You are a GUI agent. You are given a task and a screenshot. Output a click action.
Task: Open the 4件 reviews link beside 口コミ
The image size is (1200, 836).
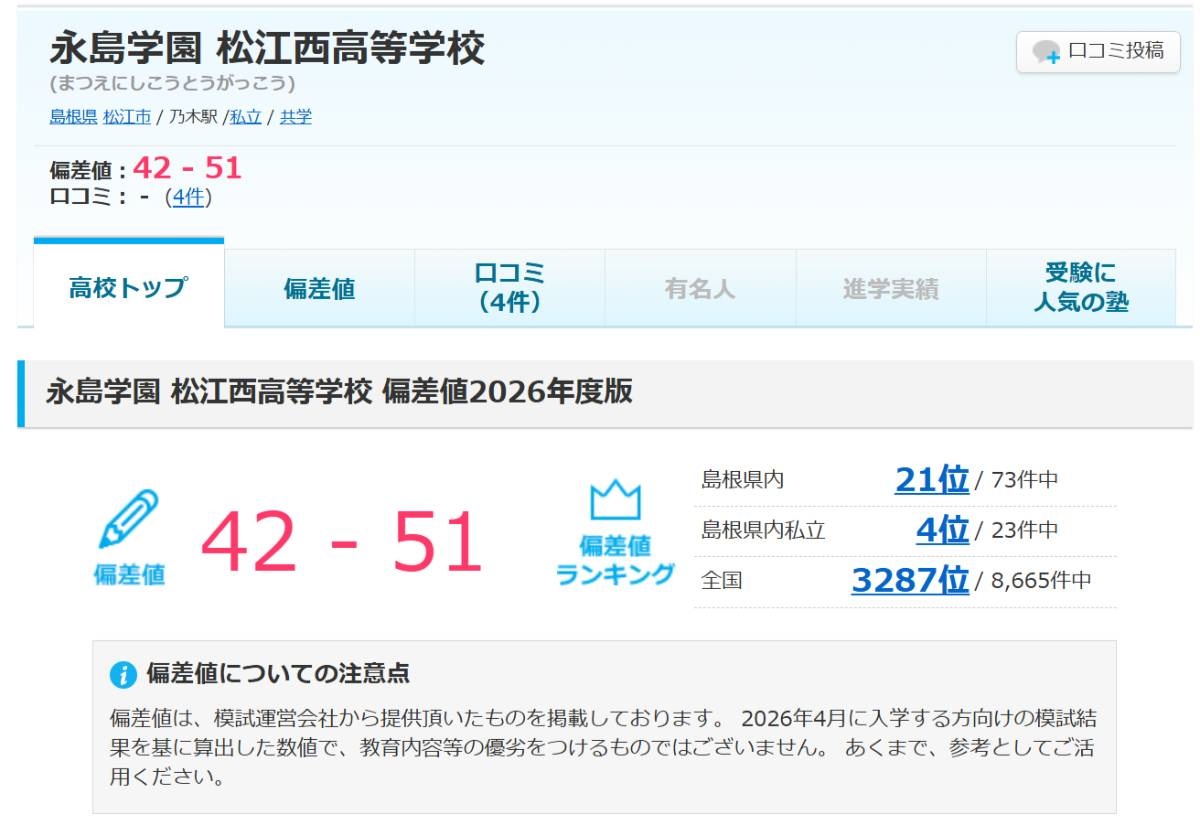point(187,197)
